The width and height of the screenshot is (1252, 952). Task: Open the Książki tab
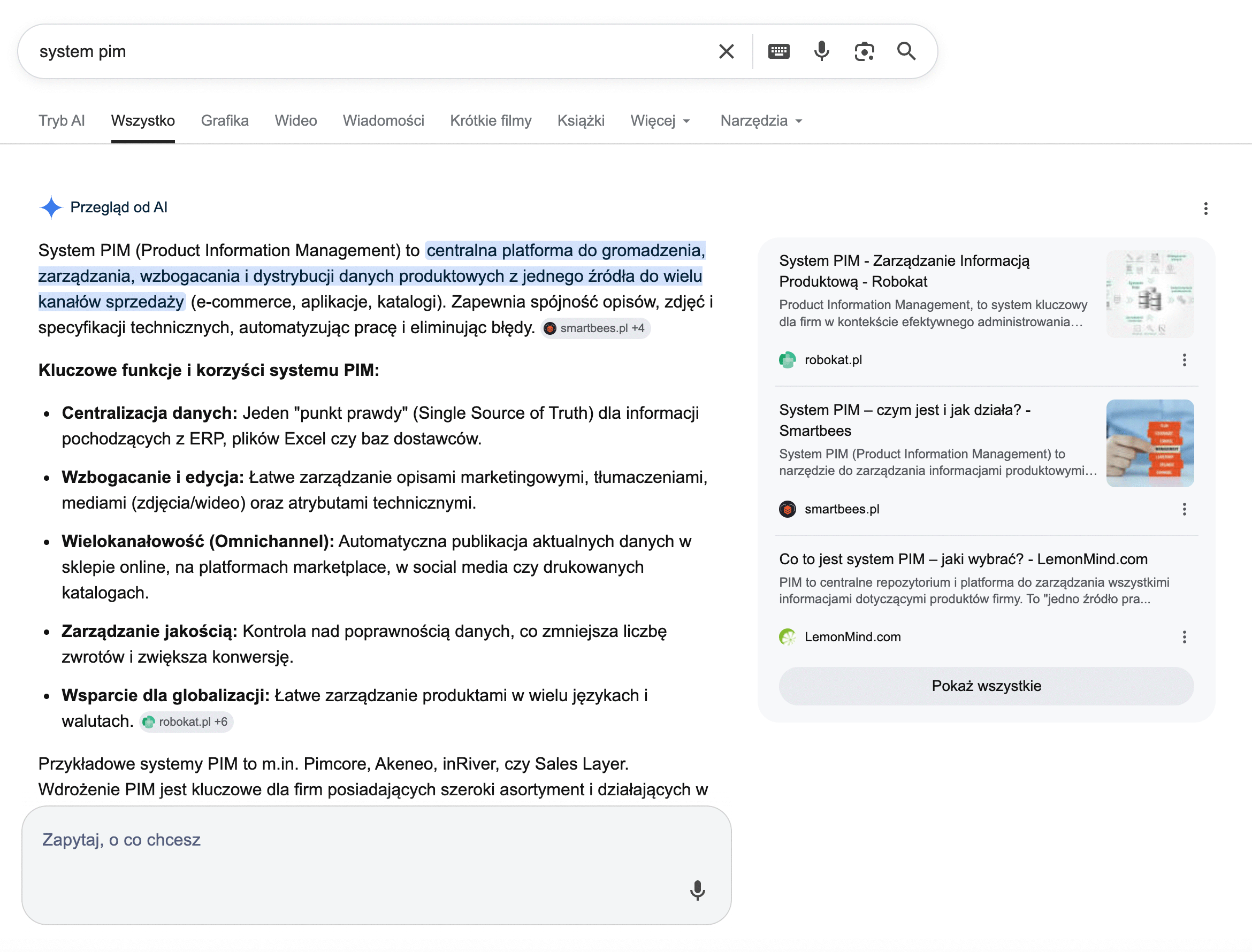point(581,121)
